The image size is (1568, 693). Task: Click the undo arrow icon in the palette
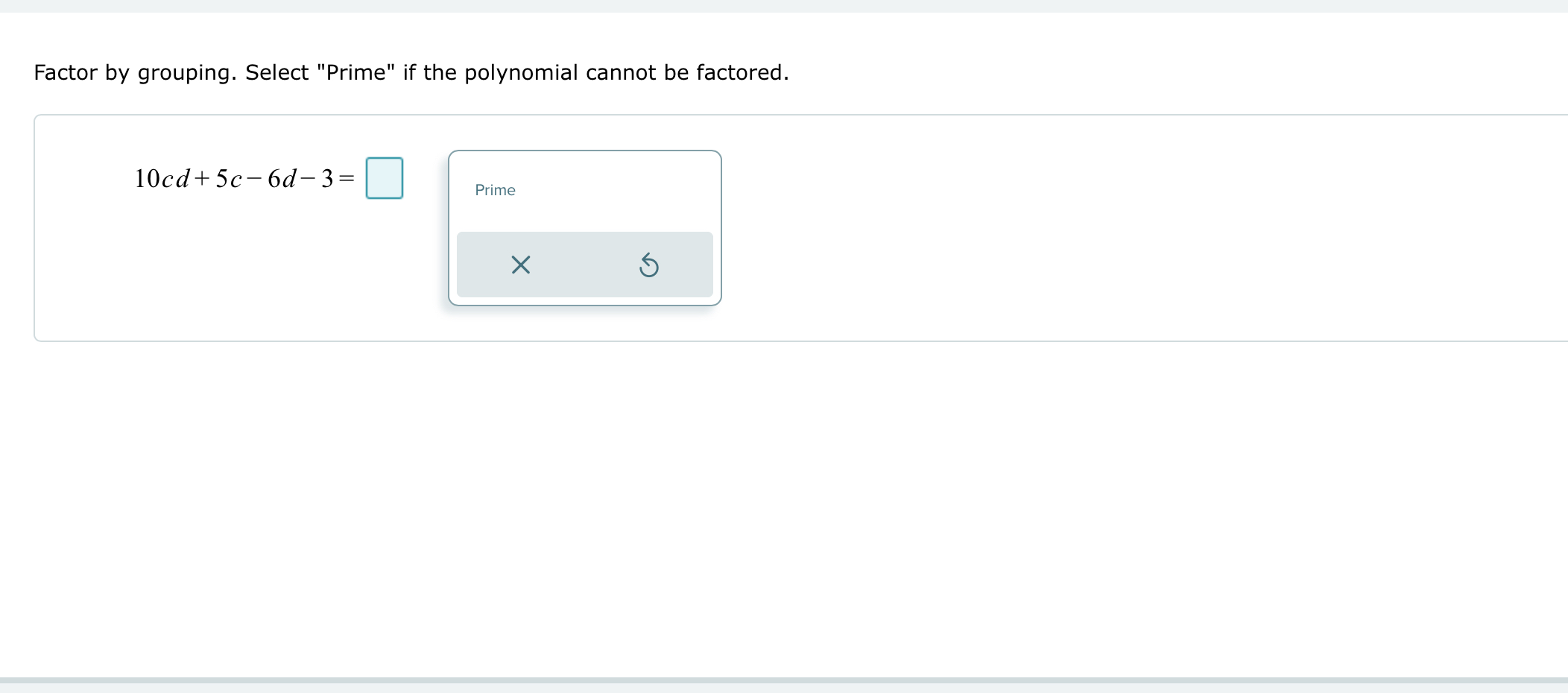650,265
